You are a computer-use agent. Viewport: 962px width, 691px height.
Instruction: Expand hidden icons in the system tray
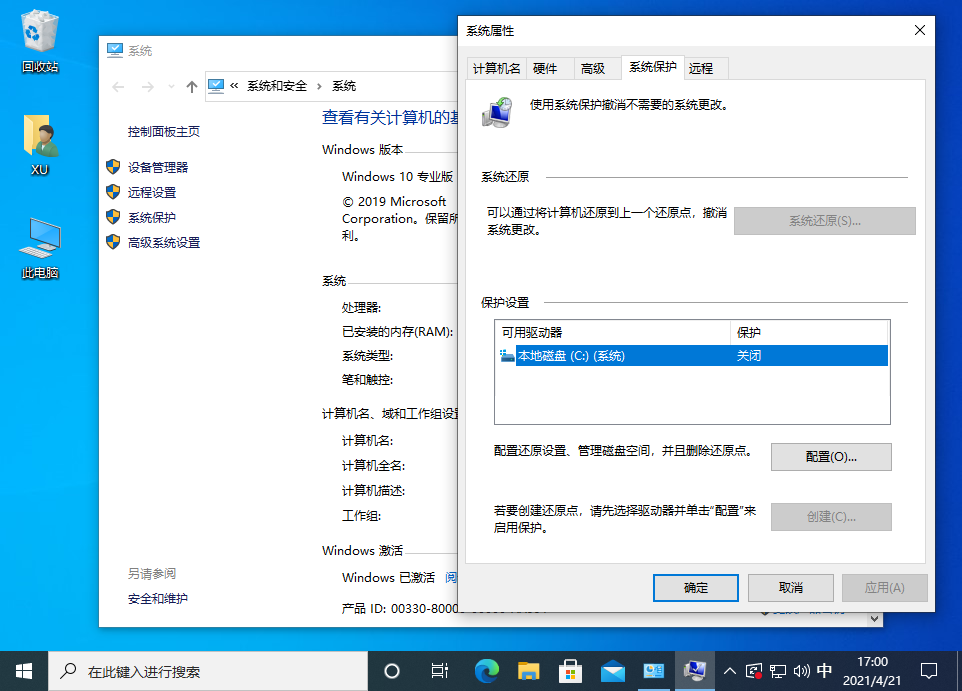click(x=729, y=671)
